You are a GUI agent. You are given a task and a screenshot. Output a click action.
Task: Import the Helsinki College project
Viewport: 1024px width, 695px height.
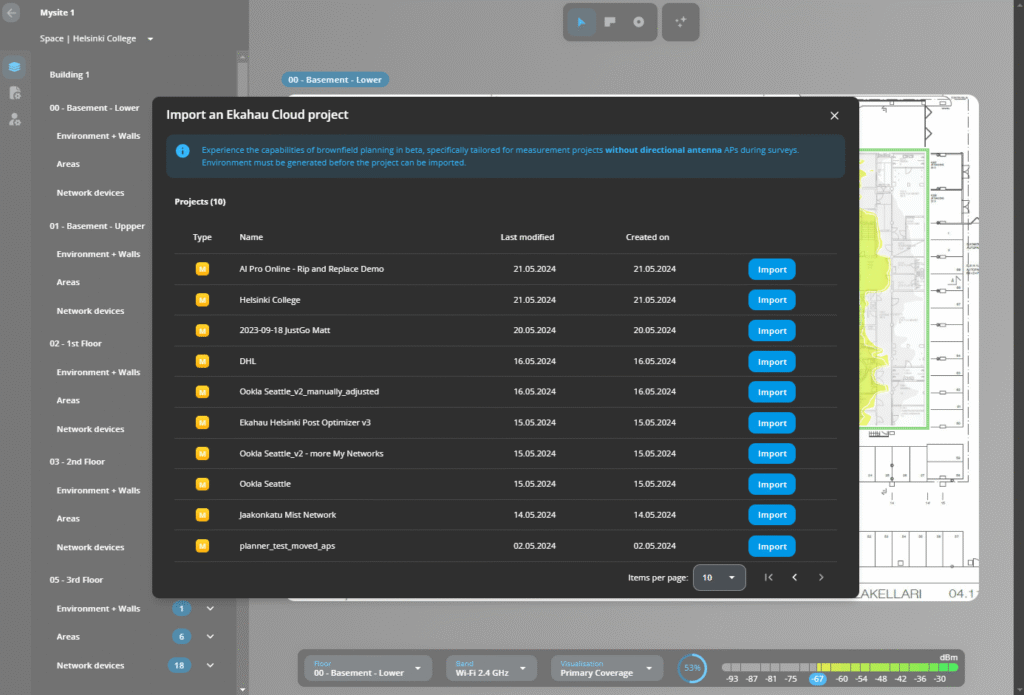(x=771, y=299)
